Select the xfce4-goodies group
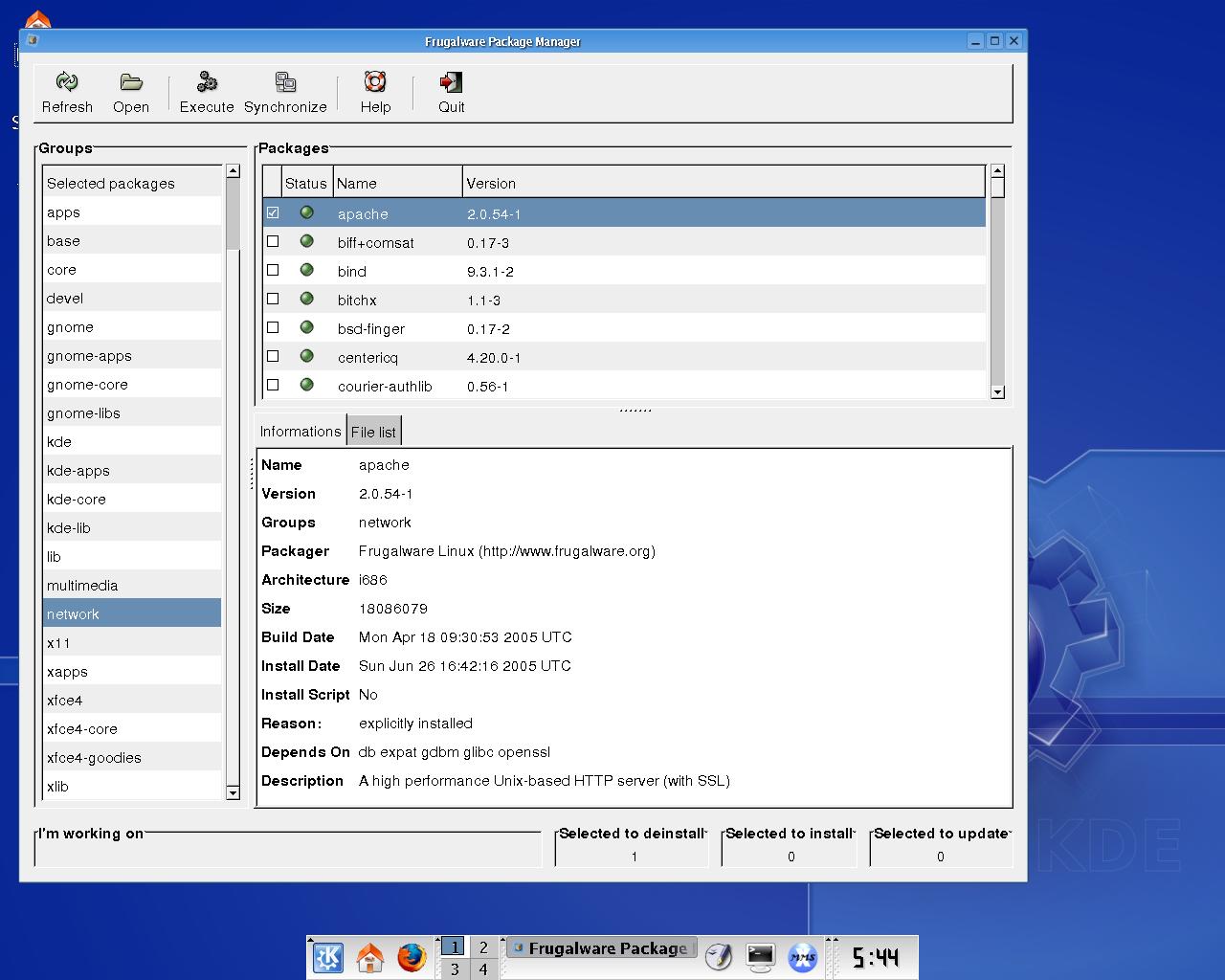Viewport: 1225px width, 980px height. (132, 757)
